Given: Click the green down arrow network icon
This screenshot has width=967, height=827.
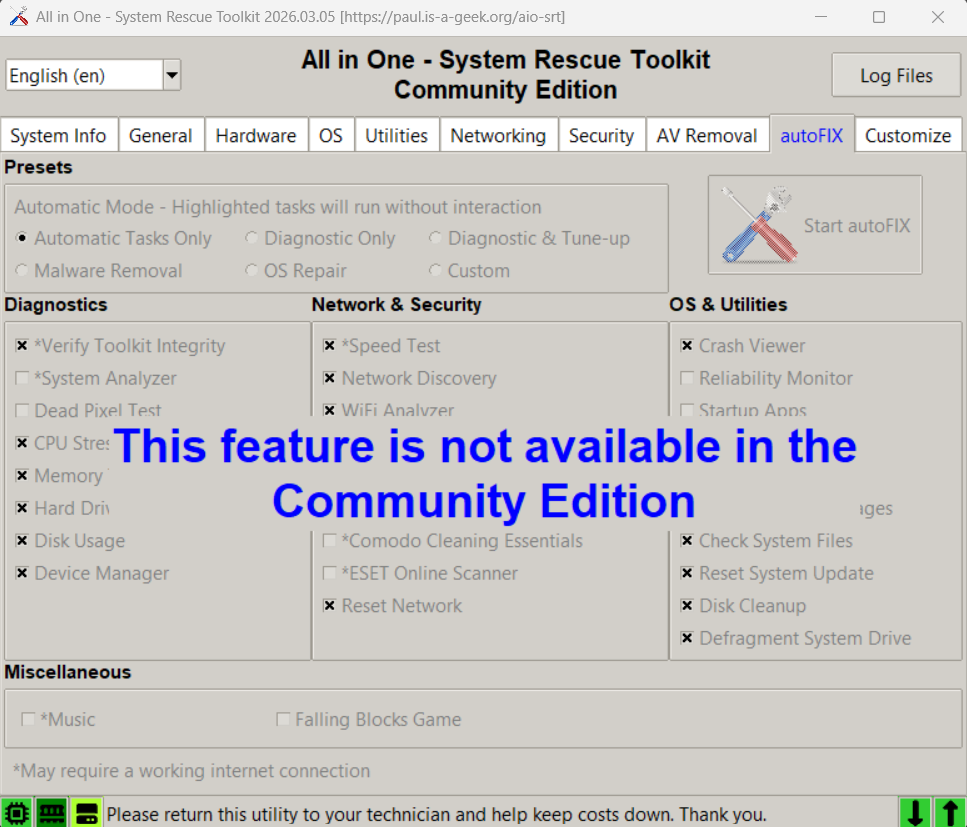Looking at the screenshot, I should [914, 812].
